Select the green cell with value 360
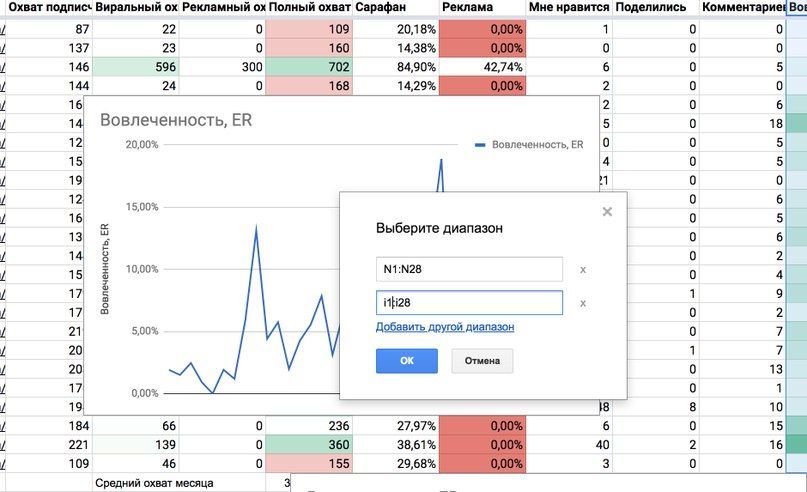Image resolution: width=807 pixels, height=492 pixels. click(x=309, y=445)
